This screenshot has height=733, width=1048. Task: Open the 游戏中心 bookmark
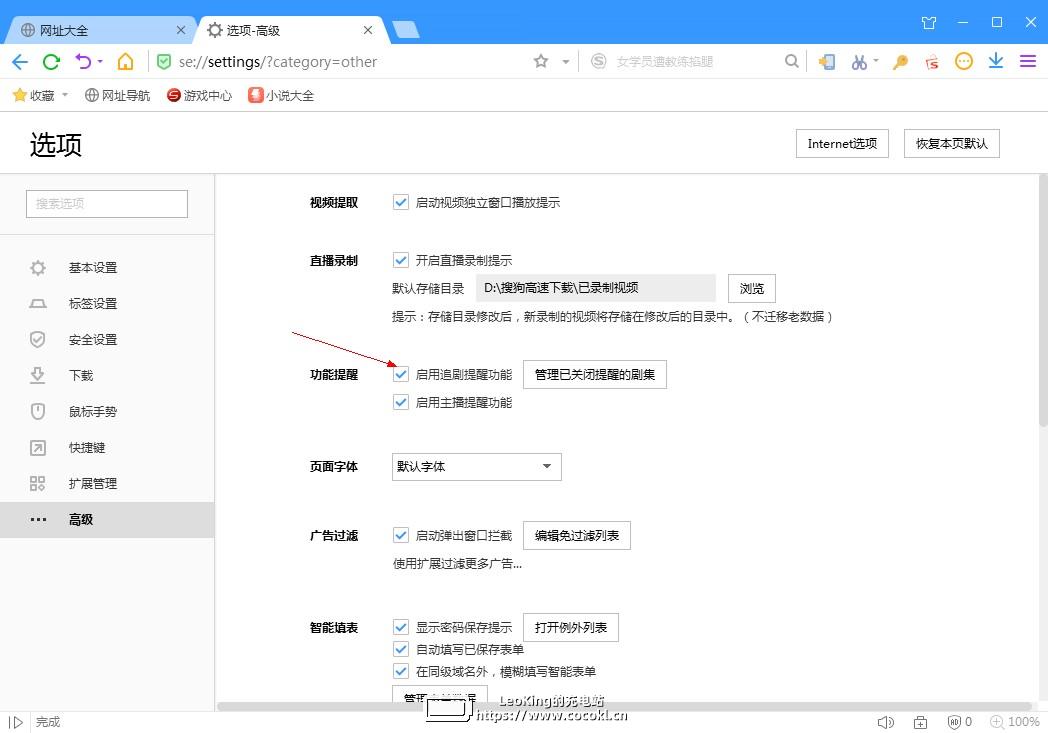coord(199,96)
